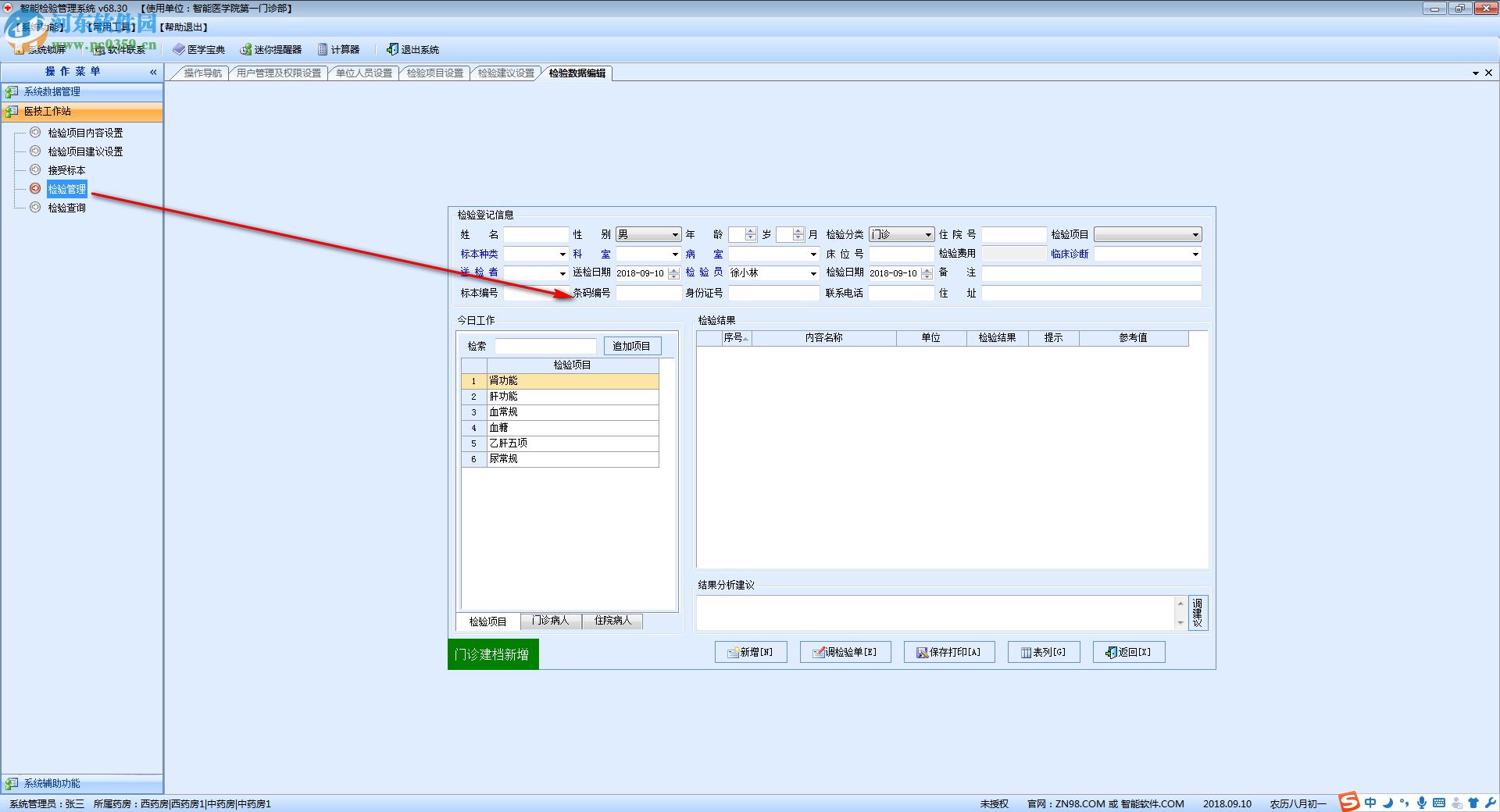The height and width of the screenshot is (812, 1500).
Task: Click the 姓名 name input field
Action: [x=536, y=234]
